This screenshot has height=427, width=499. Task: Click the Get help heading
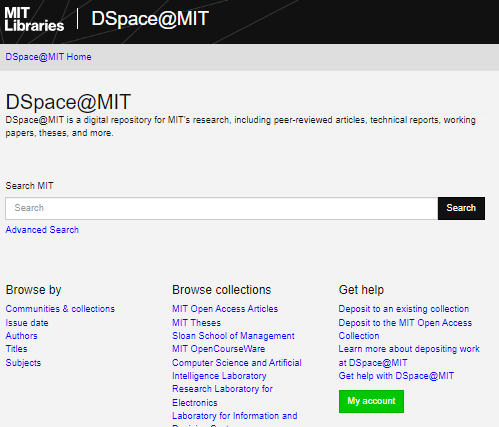tap(361, 290)
